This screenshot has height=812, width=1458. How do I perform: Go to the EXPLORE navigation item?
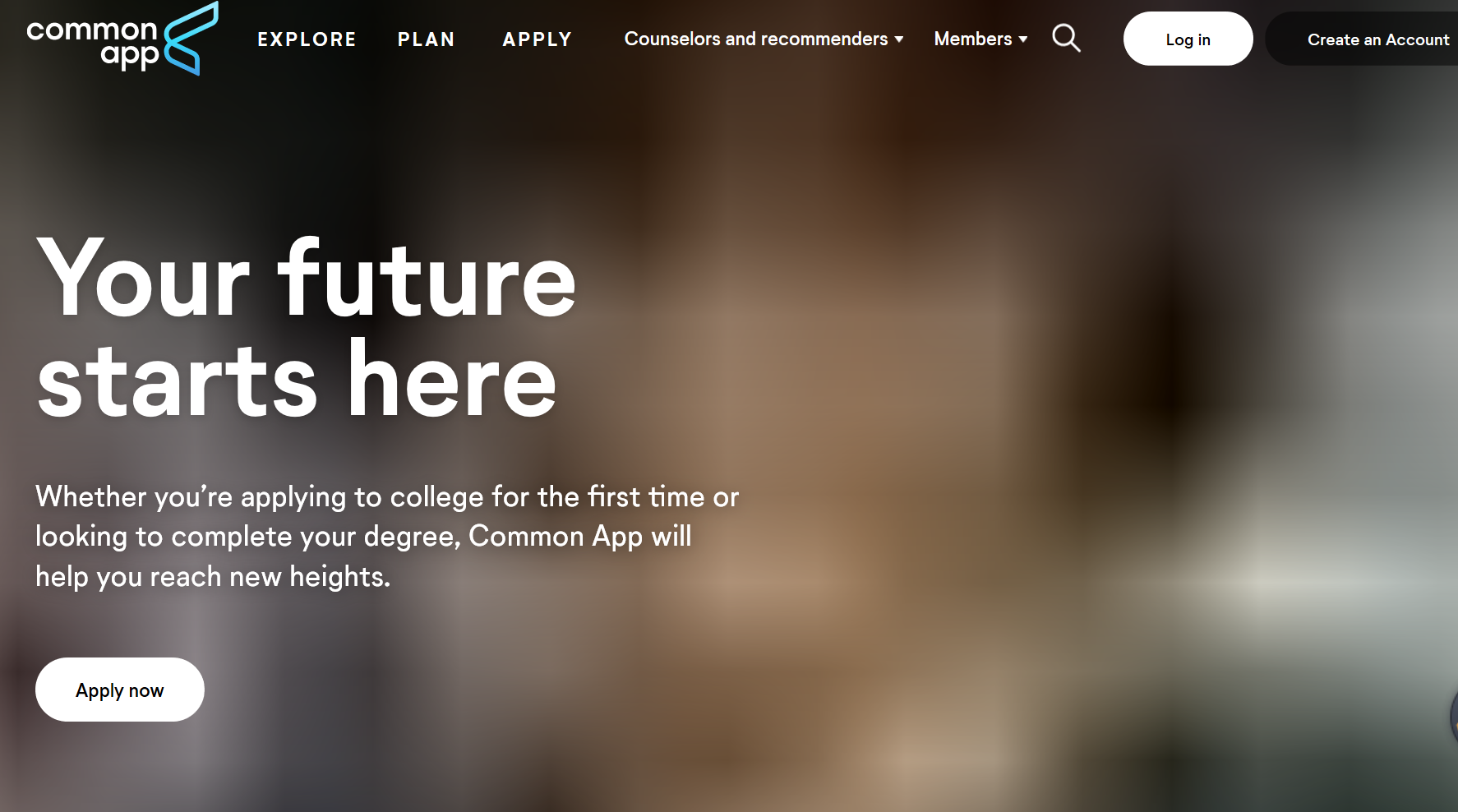(x=307, y=39)
